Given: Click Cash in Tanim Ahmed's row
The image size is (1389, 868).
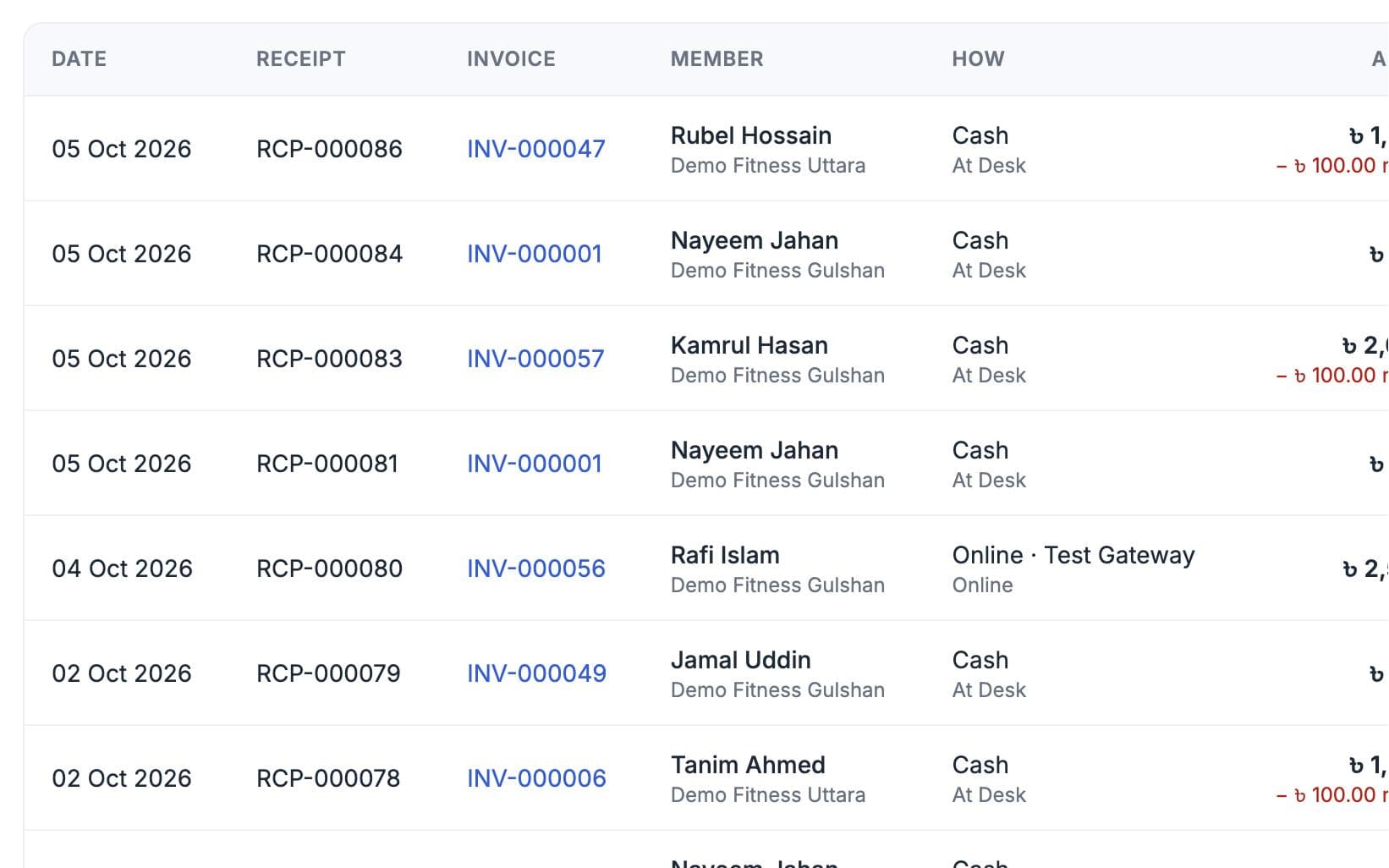Looking at the screenshot, I should click(980, 765).
